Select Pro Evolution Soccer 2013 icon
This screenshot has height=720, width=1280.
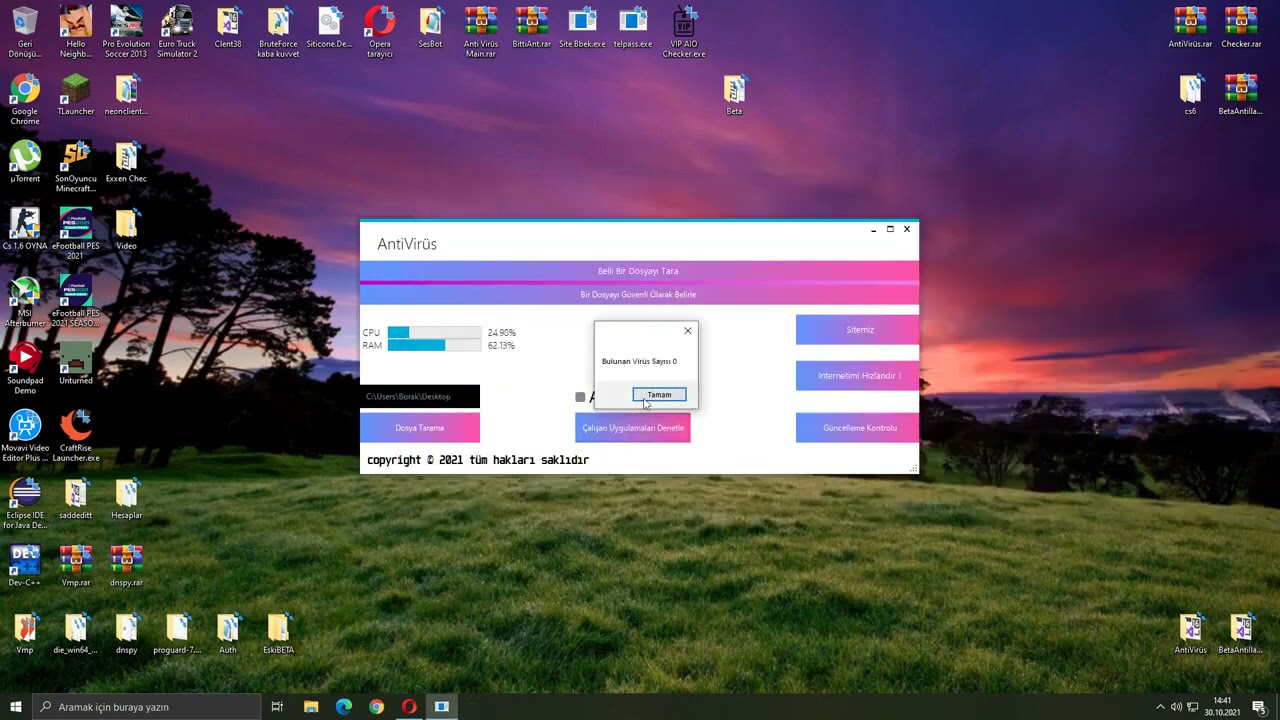[x=126, y=32]
